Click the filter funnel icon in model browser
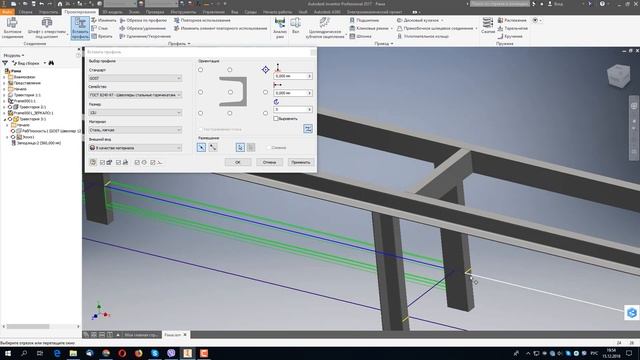The width and height of the screenshot is (640, 360). [x=5, y=63]
